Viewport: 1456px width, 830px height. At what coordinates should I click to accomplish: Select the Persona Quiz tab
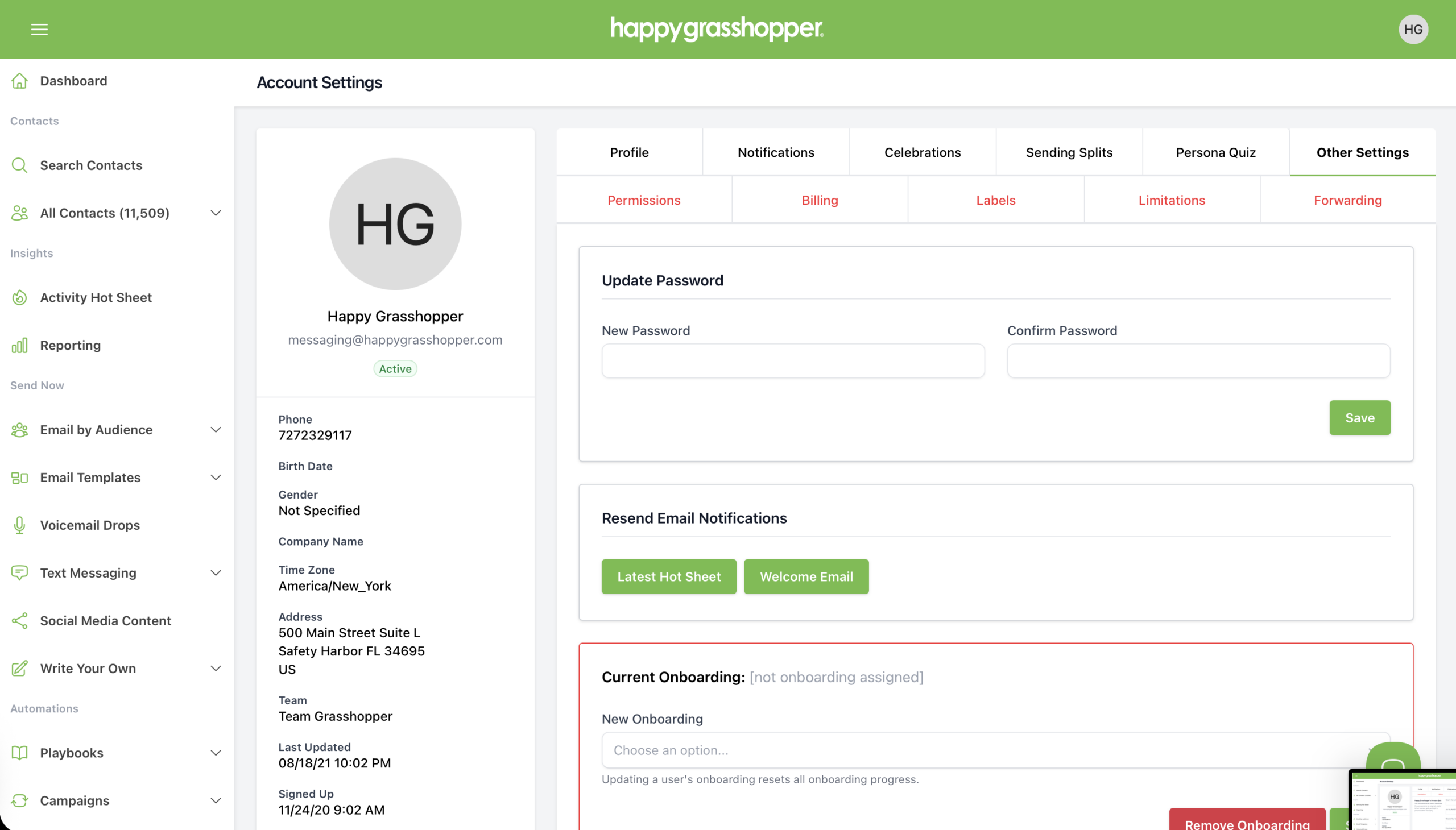coord(1215,152)
